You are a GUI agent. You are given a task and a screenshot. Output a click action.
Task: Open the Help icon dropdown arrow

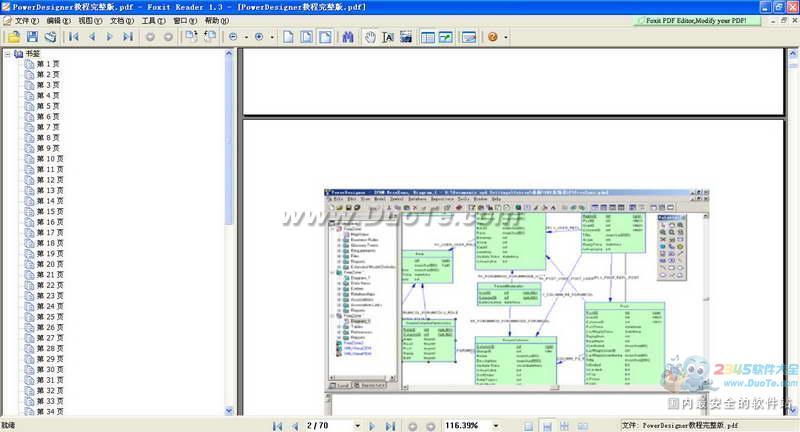point(506,37)
